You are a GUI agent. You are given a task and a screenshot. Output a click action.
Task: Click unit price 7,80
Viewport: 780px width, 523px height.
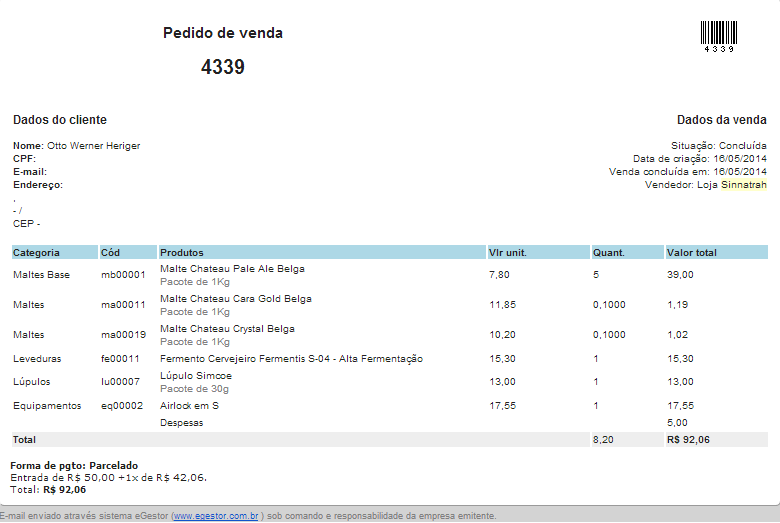(x=499, y=275)
